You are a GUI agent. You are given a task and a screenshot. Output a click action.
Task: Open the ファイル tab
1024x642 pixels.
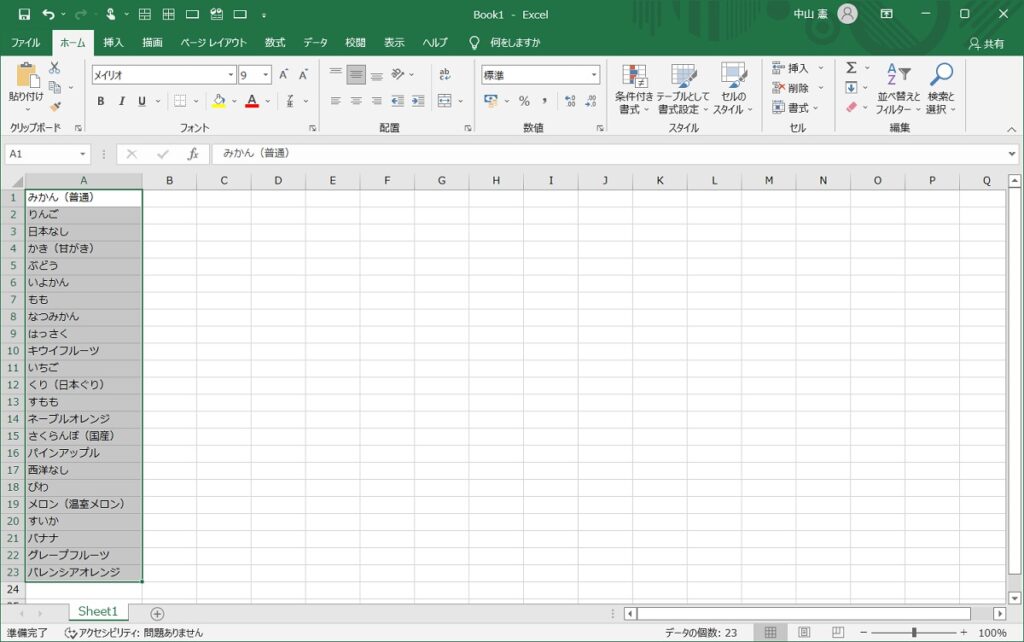point(25,42)
